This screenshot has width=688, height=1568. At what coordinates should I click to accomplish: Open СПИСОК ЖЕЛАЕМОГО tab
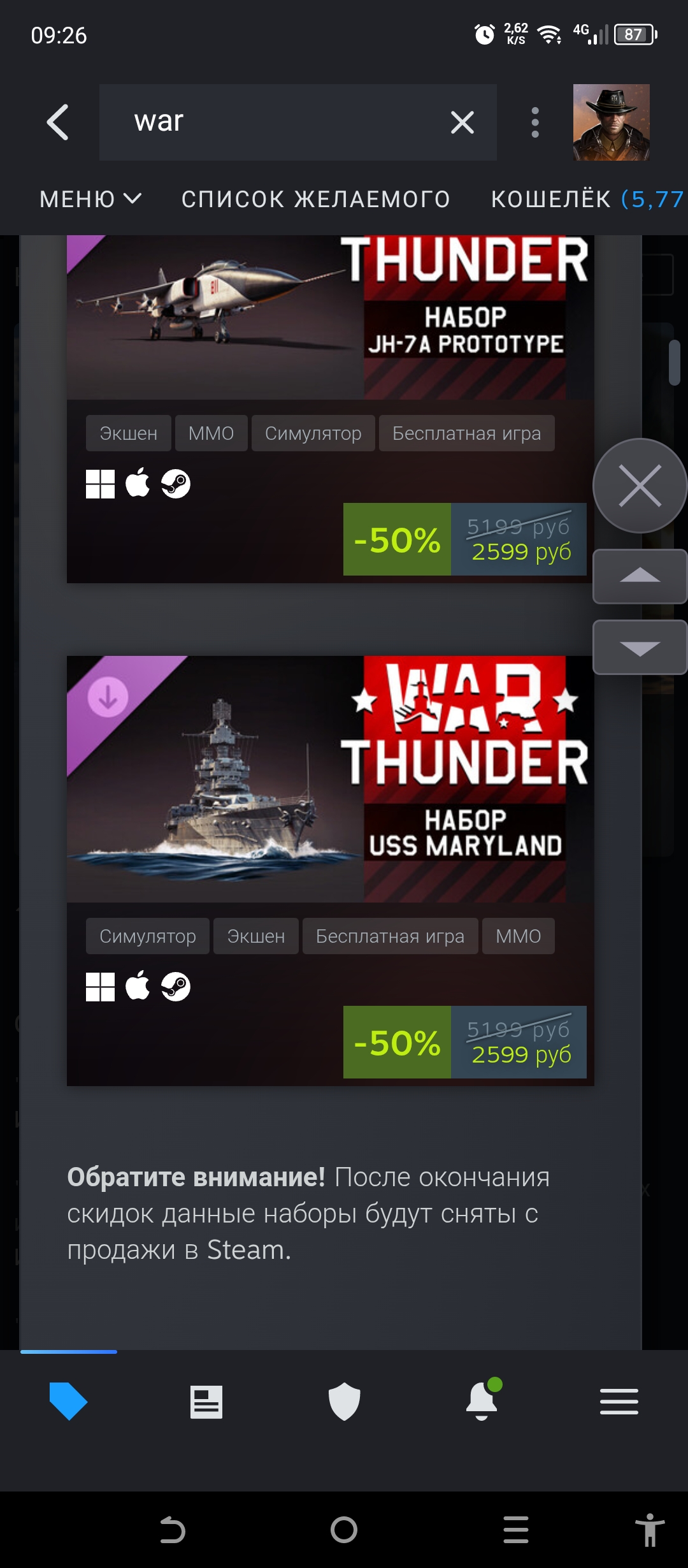(x=316, y=200)
